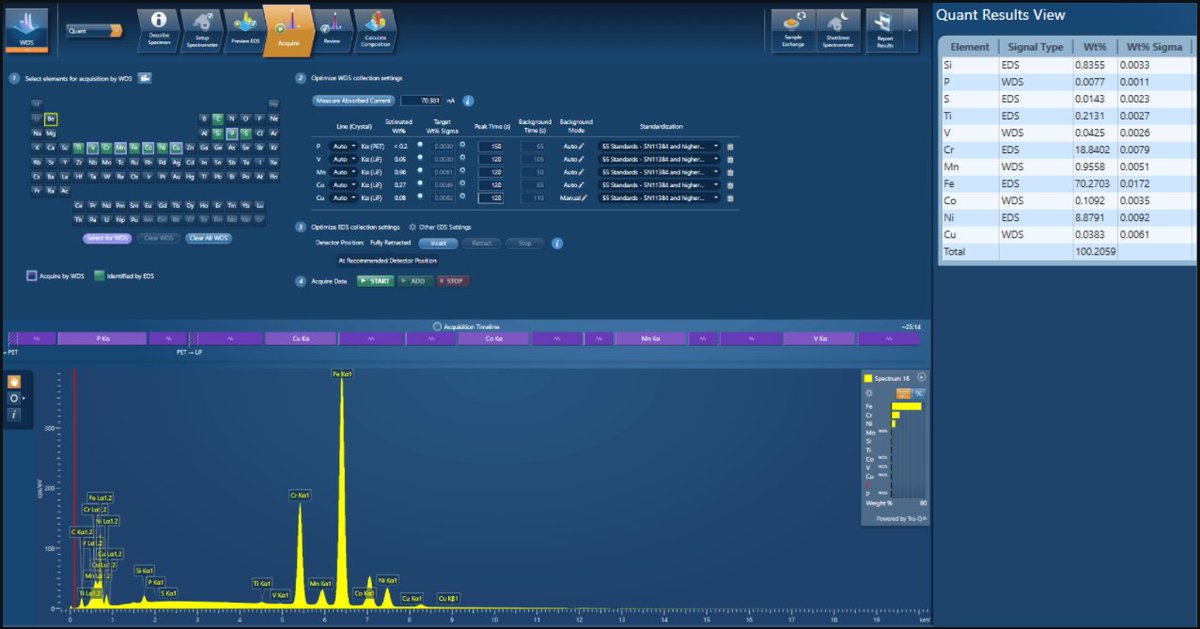Click the Sample Exchange icon
The height and width of the screenshot is (629, 1200).
pos(793,31)
